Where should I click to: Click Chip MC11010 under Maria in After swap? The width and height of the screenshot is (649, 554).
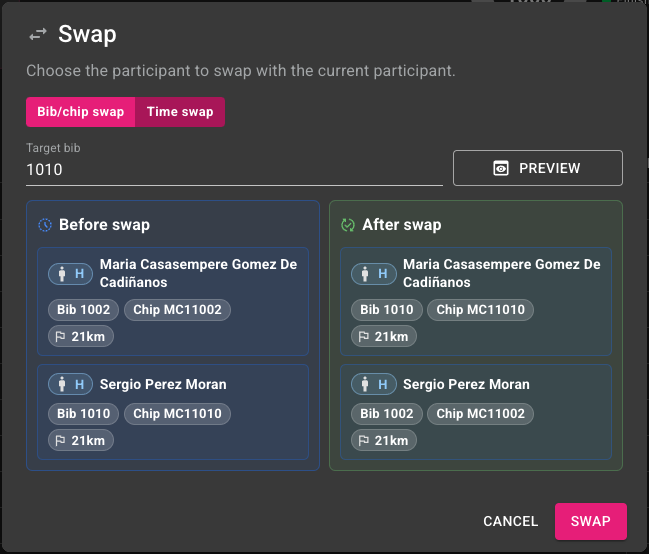tap(480, 310)
